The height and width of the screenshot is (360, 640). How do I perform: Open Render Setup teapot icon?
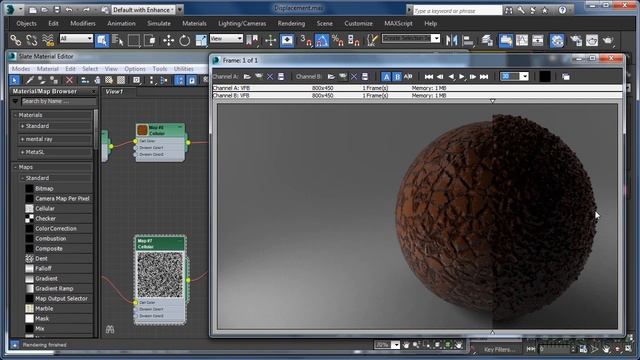click(x=576, y=40)
